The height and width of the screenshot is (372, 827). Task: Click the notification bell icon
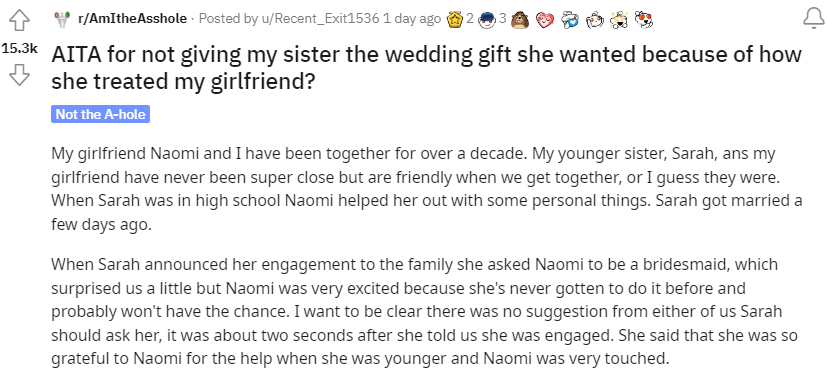click(x=813, y=19)
